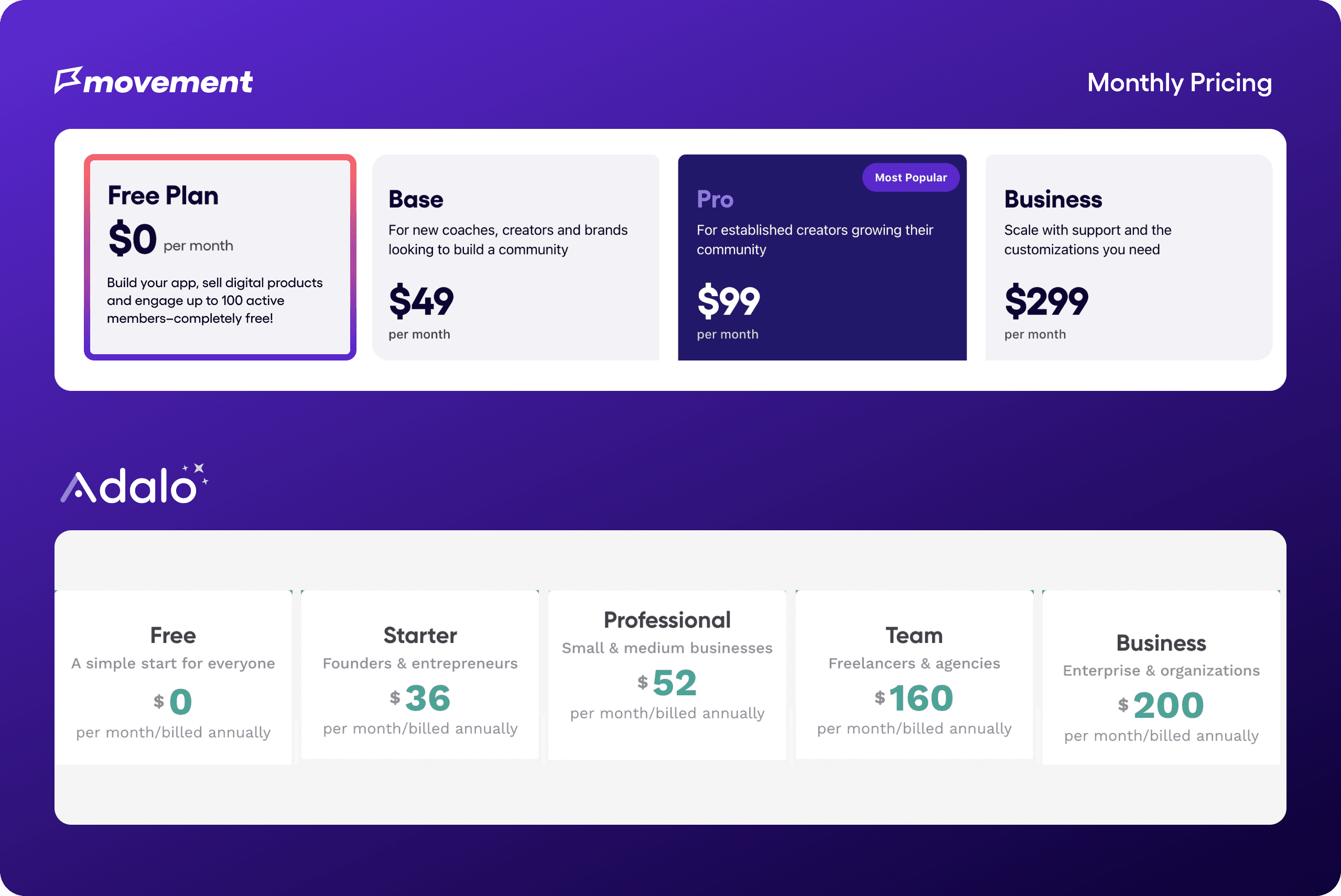Click the $99 Pro price
1341x896 pixels.
pyautogui.click(x=728, y=301)
